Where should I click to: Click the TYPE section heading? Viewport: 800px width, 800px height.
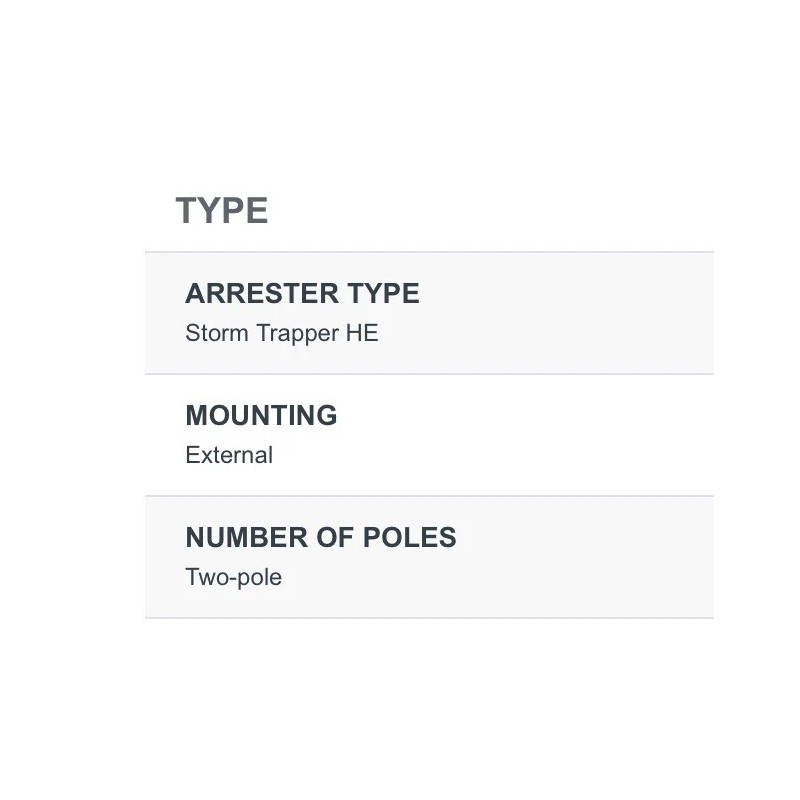[x=222, y=211]
